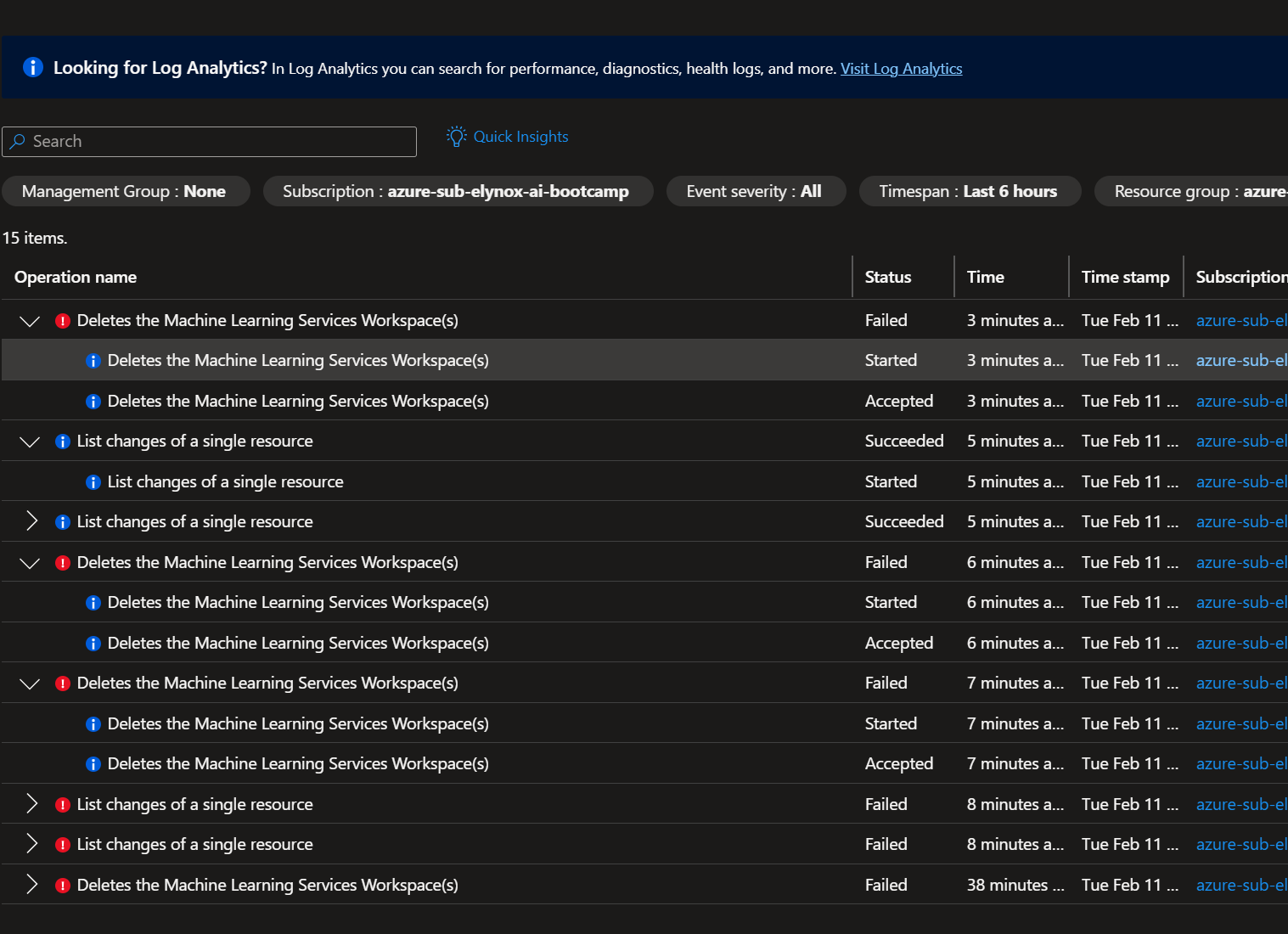Image resolution: width=1288 pixels, height=934 pixels.
Task: Click the info icon on the Accepted row from 7 minutes ago
Action: pos(93,764)
